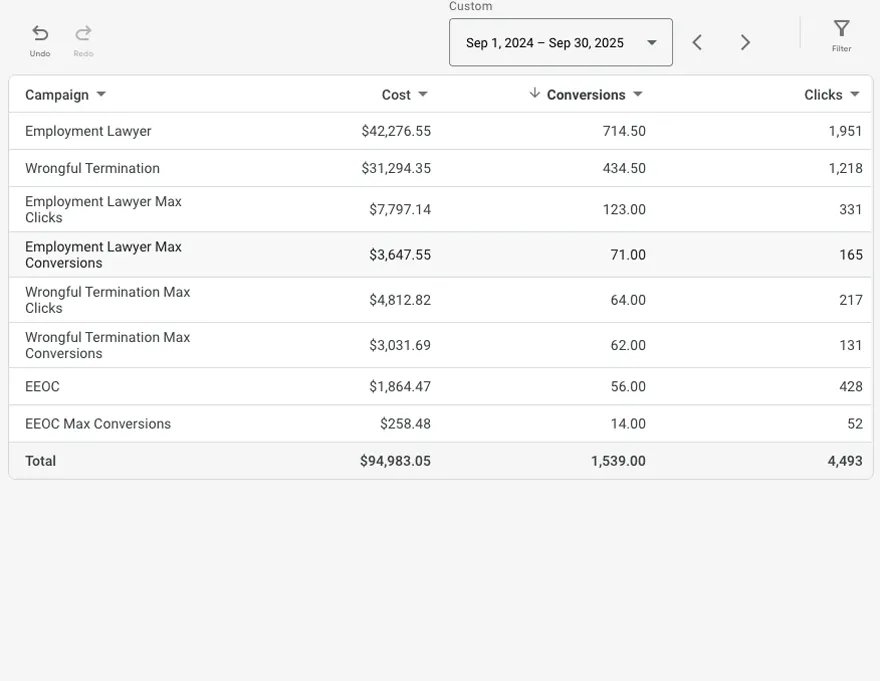Select the Wrongful Termination campaign row

click(x=92, y=168)
